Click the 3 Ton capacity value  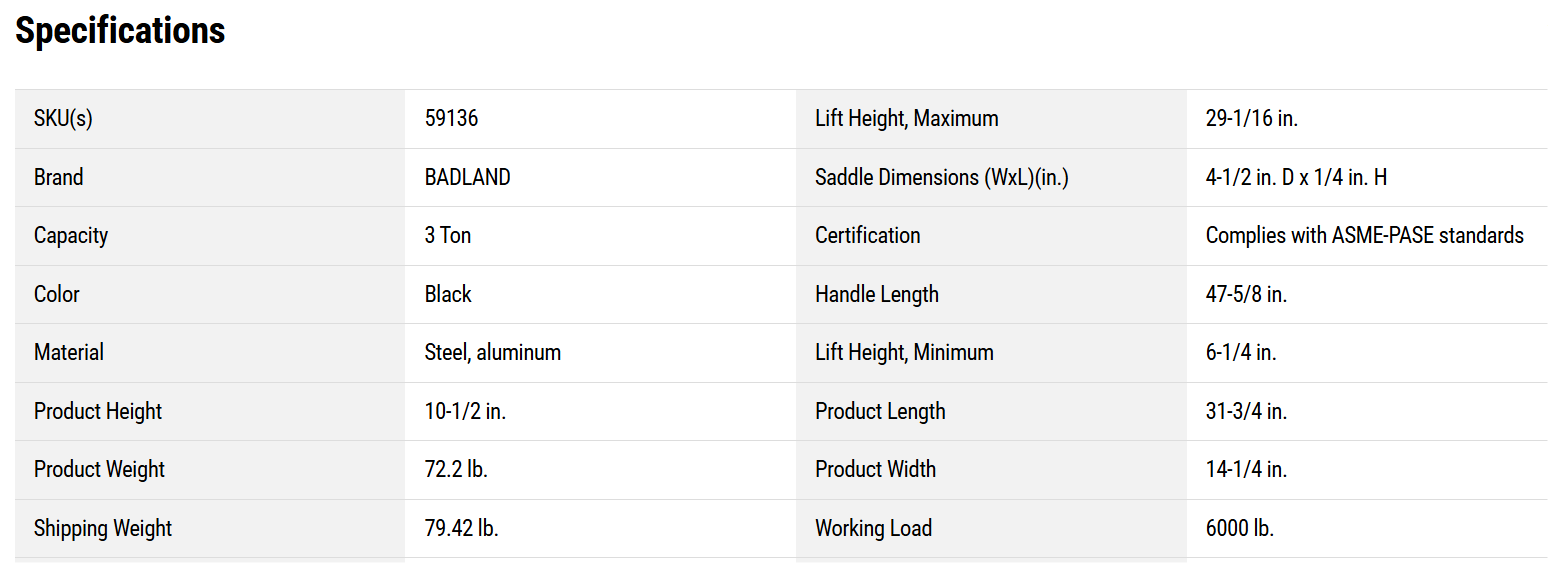pyautogui.click(x=447, y=235)
